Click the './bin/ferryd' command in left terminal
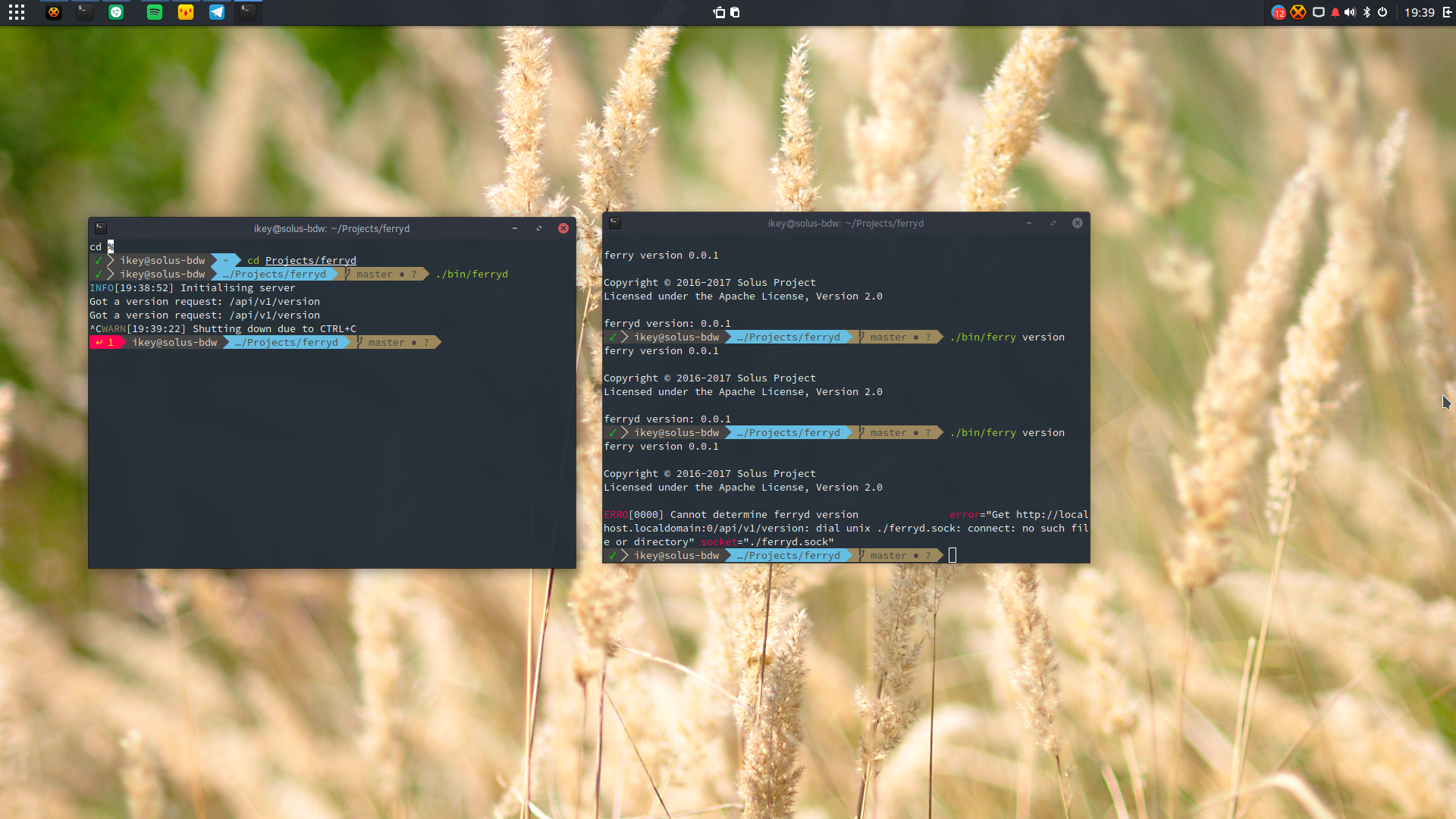Viewport: 1456px width, 819px height. (472, 275)
